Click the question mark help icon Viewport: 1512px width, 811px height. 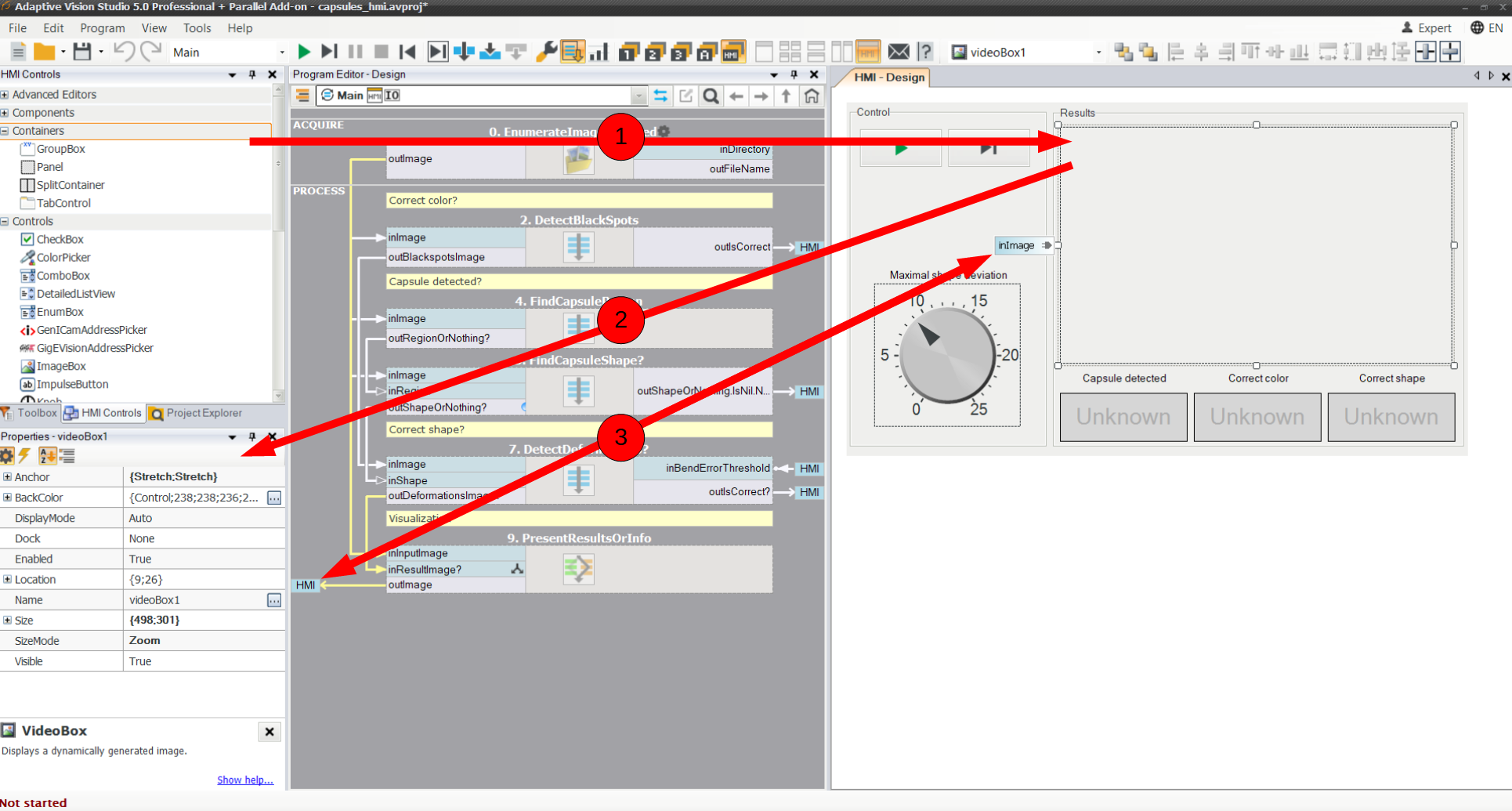(925, 52)
